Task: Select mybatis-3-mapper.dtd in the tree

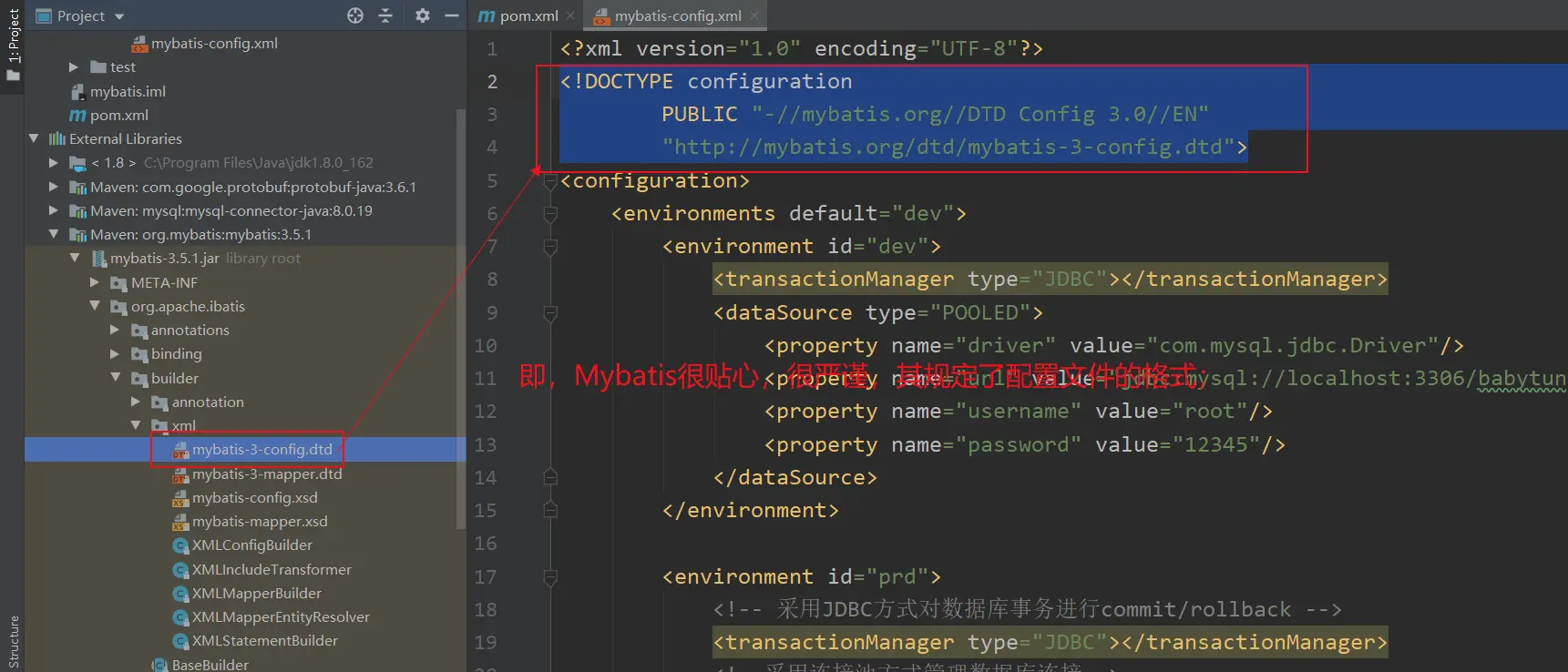Action: click(x=266, y=474)
